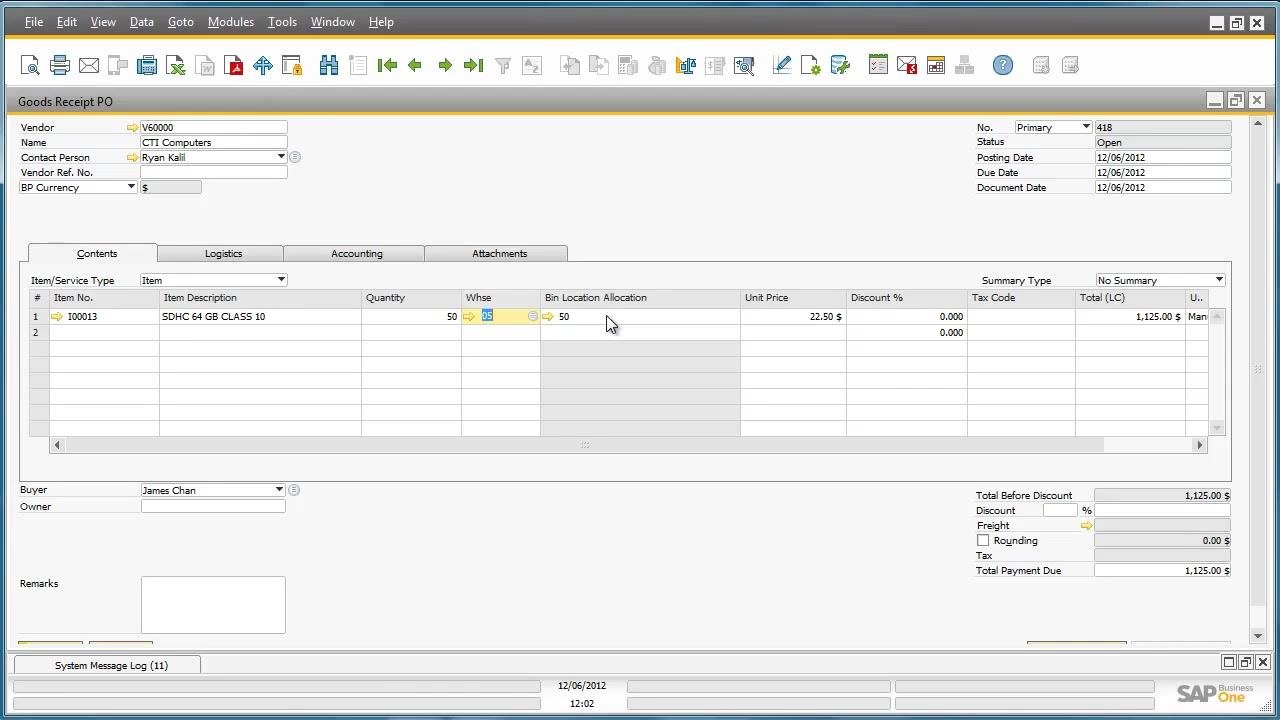Click the Print icon in the toolbar
Screen dimensions: 1280x720
point(60,66)
